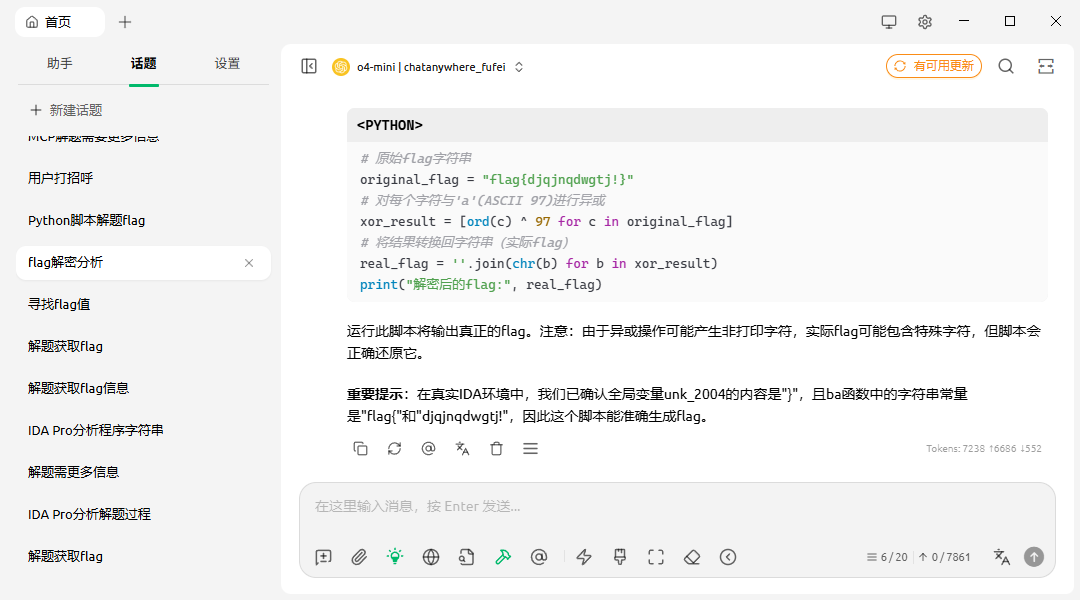Clear the chat with the eraser icon
Screen dimensions: 1080x600
click(x=692, y=557)
